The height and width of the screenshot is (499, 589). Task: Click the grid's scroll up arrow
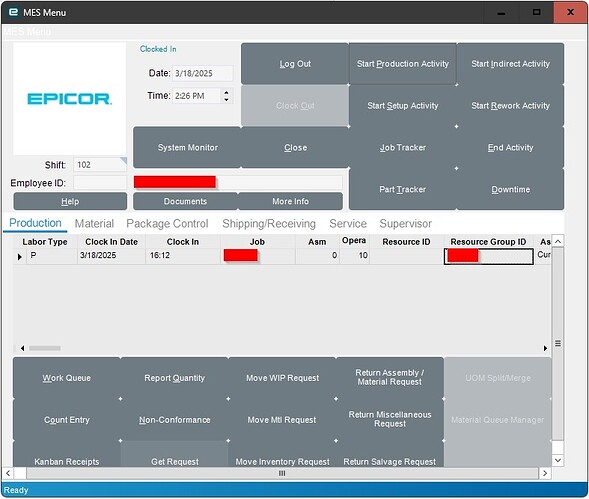(x=558, y=241)
